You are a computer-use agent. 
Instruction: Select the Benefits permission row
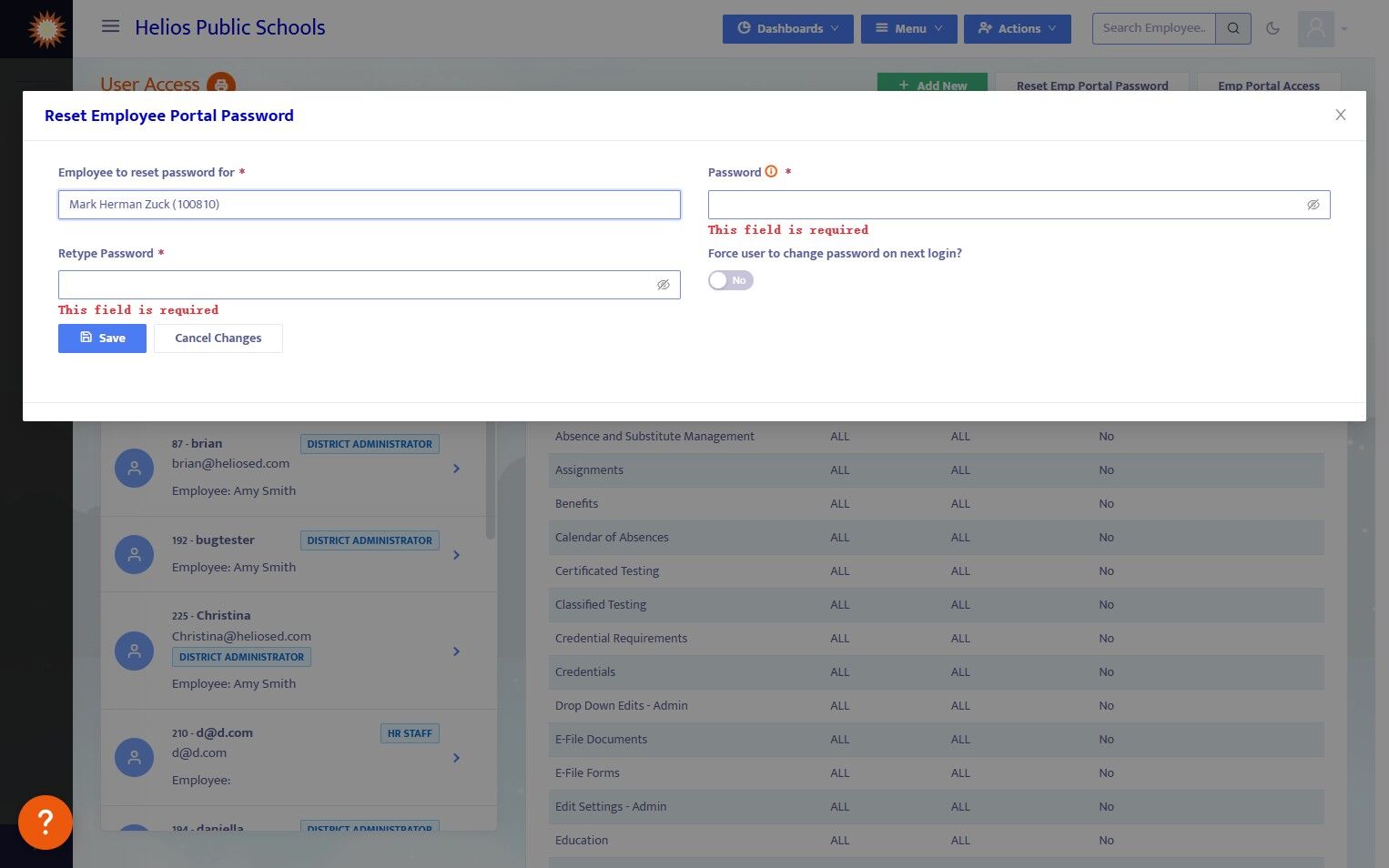(936, 504)
